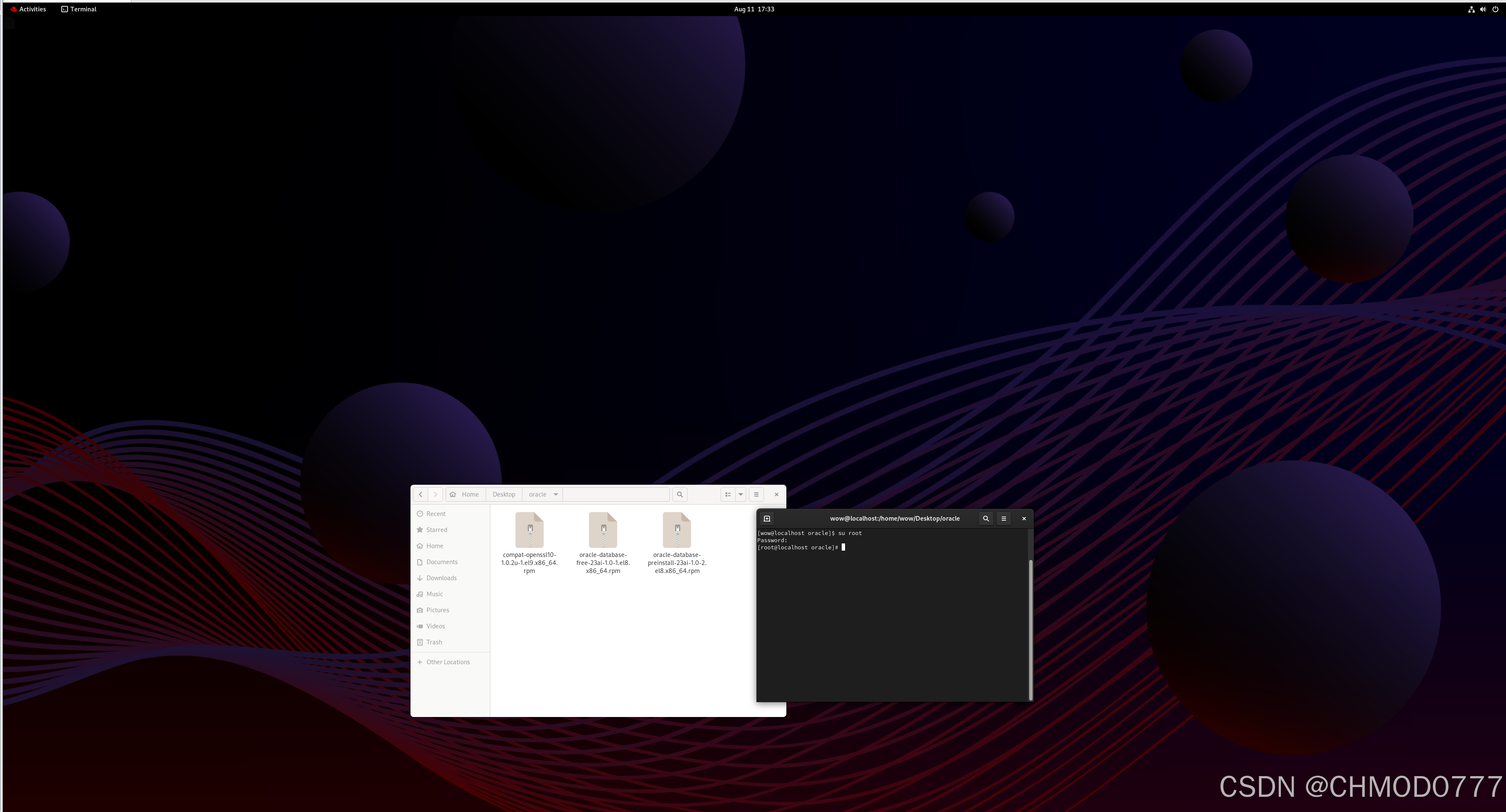
Task: Toggle list view in the file manager
Action: coord(728,494)
